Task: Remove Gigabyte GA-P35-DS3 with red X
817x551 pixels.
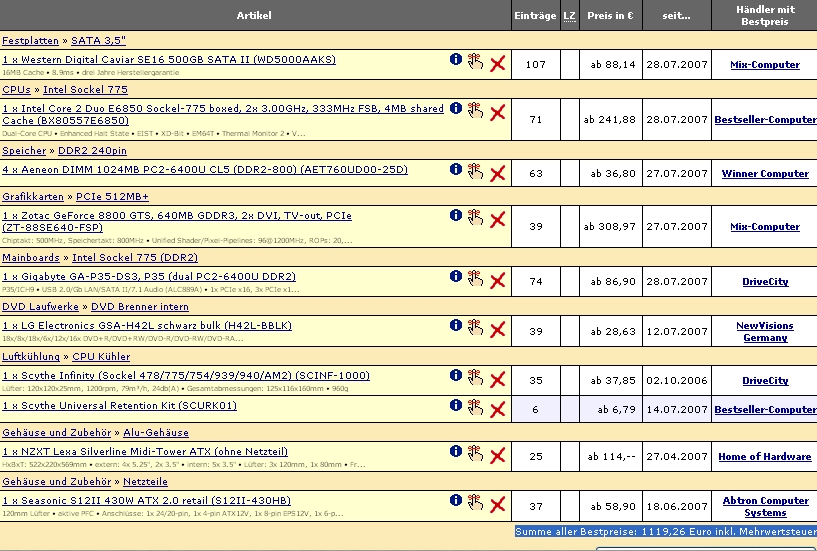Action: click(x=498, y=280)
